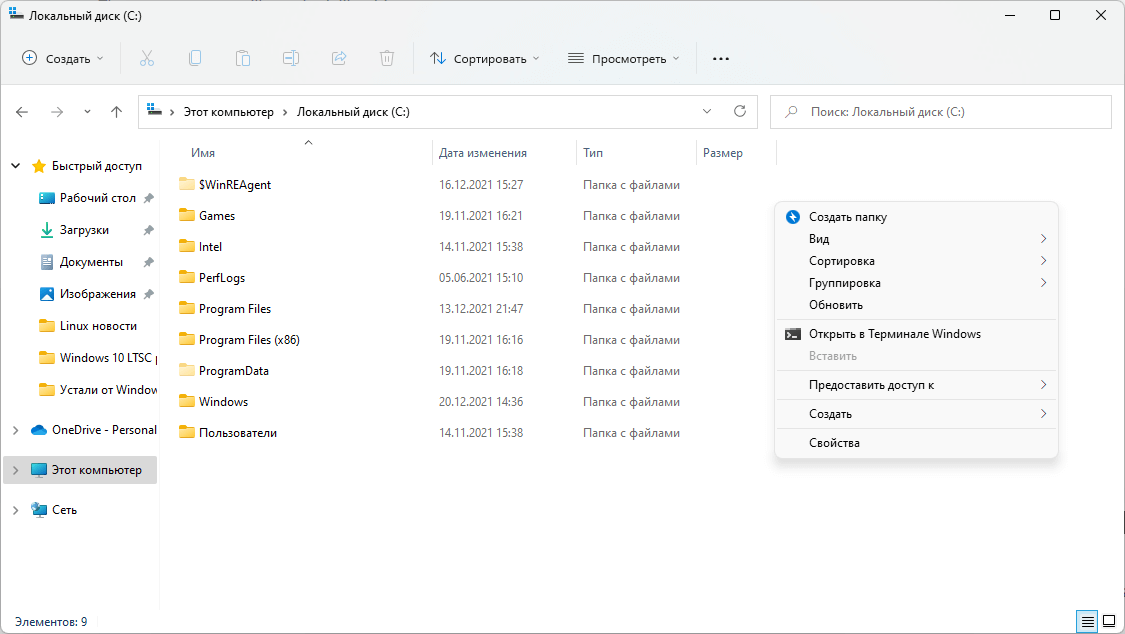Refresh the address bar location
This screenshot has height=634, width=1125.
pyautogui.click(x=740, y=111)
